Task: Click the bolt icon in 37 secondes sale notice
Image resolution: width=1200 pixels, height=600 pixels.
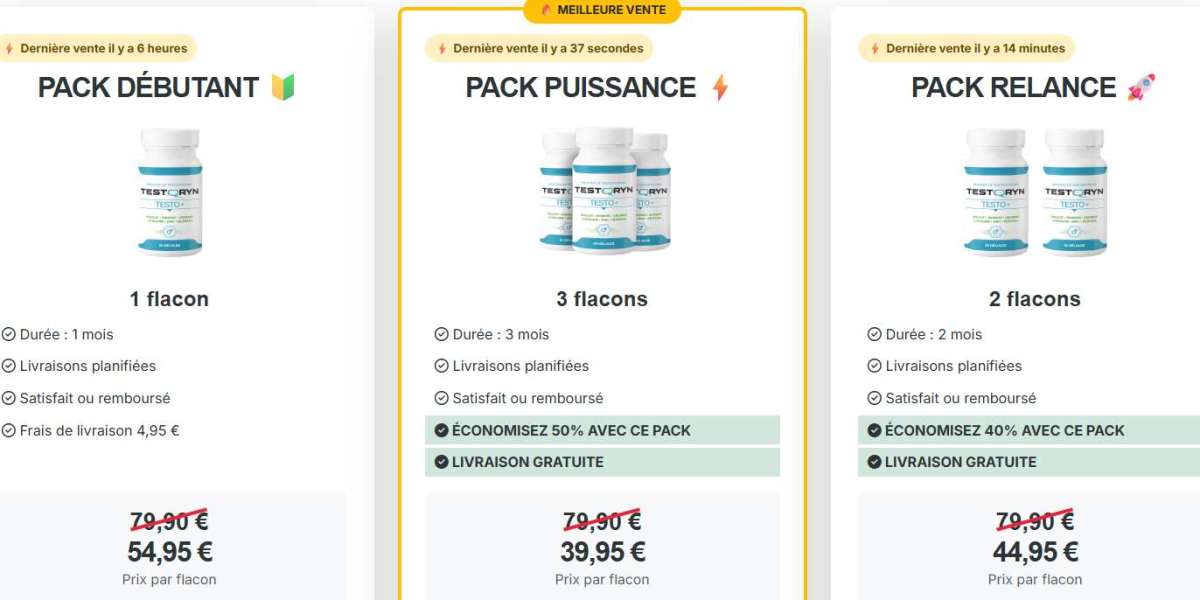Action: 441,48
